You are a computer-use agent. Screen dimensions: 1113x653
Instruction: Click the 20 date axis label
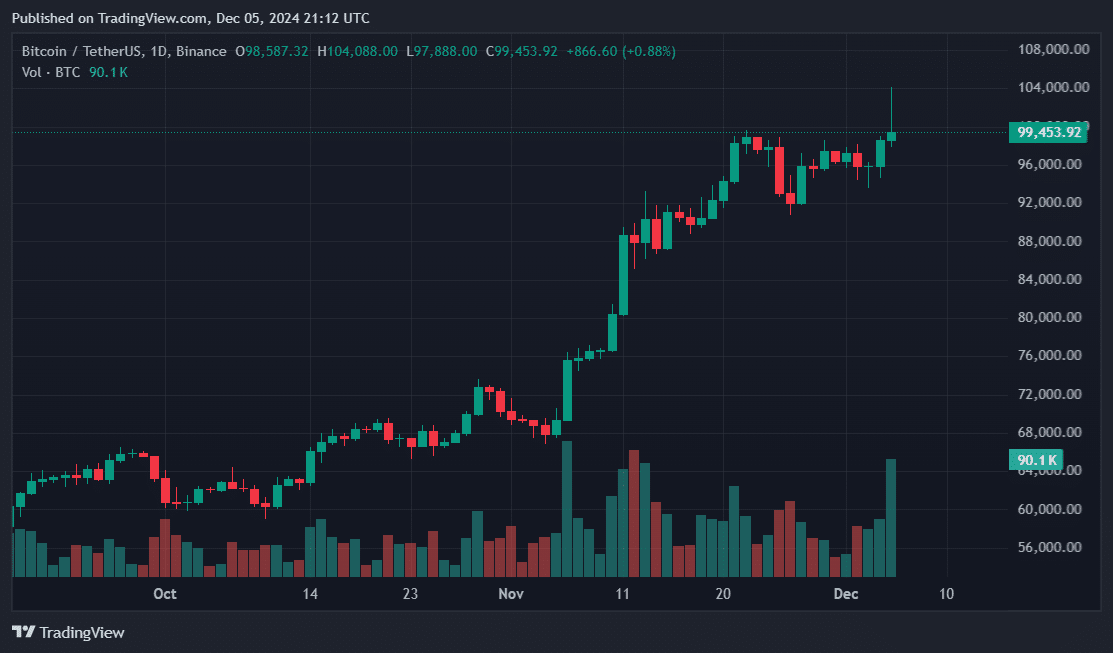coord(723,593)
